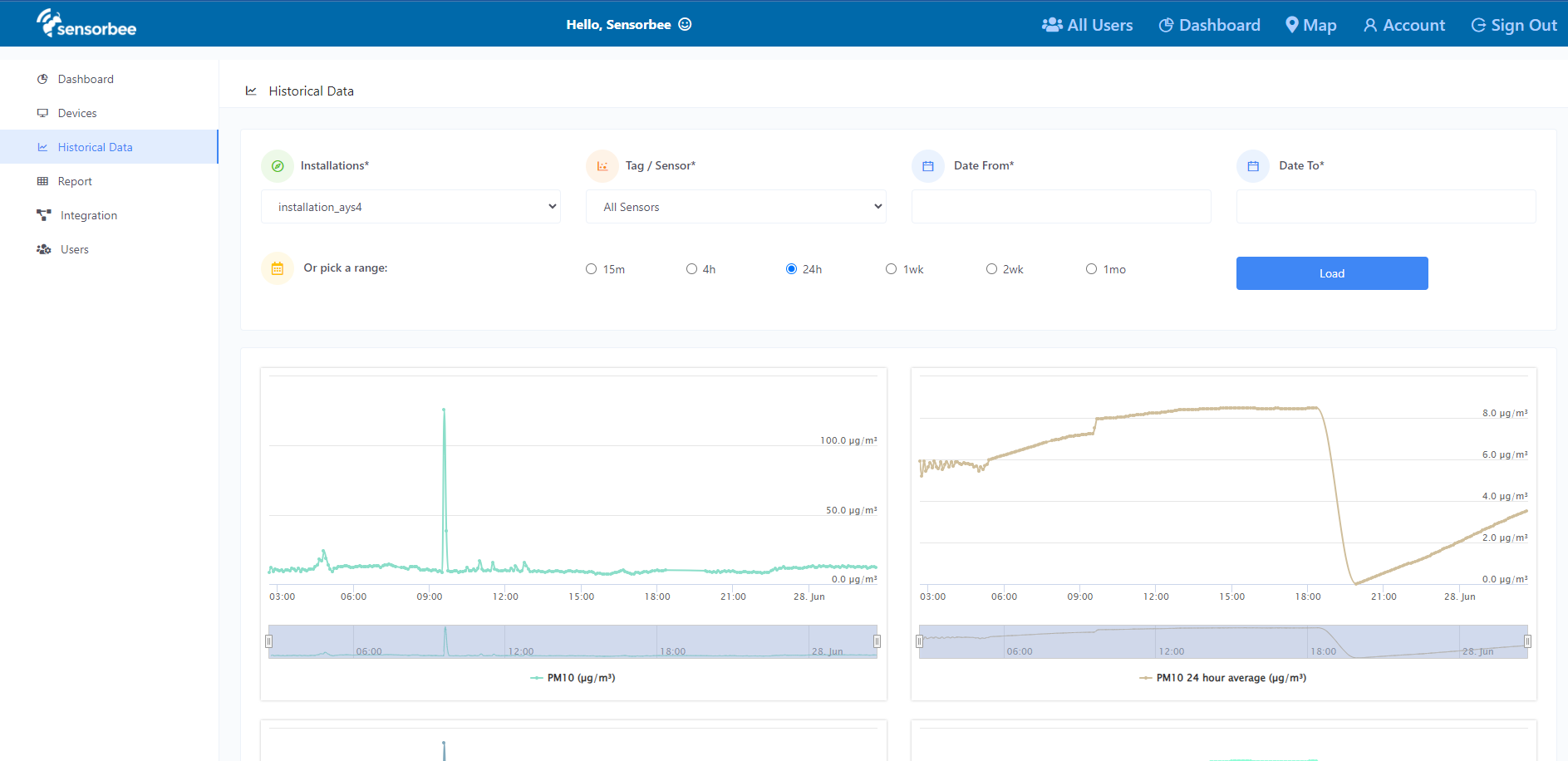Viewport: 1568px width, 761px height.
Task: Select the 24h range option
Action: click(791, 269)
